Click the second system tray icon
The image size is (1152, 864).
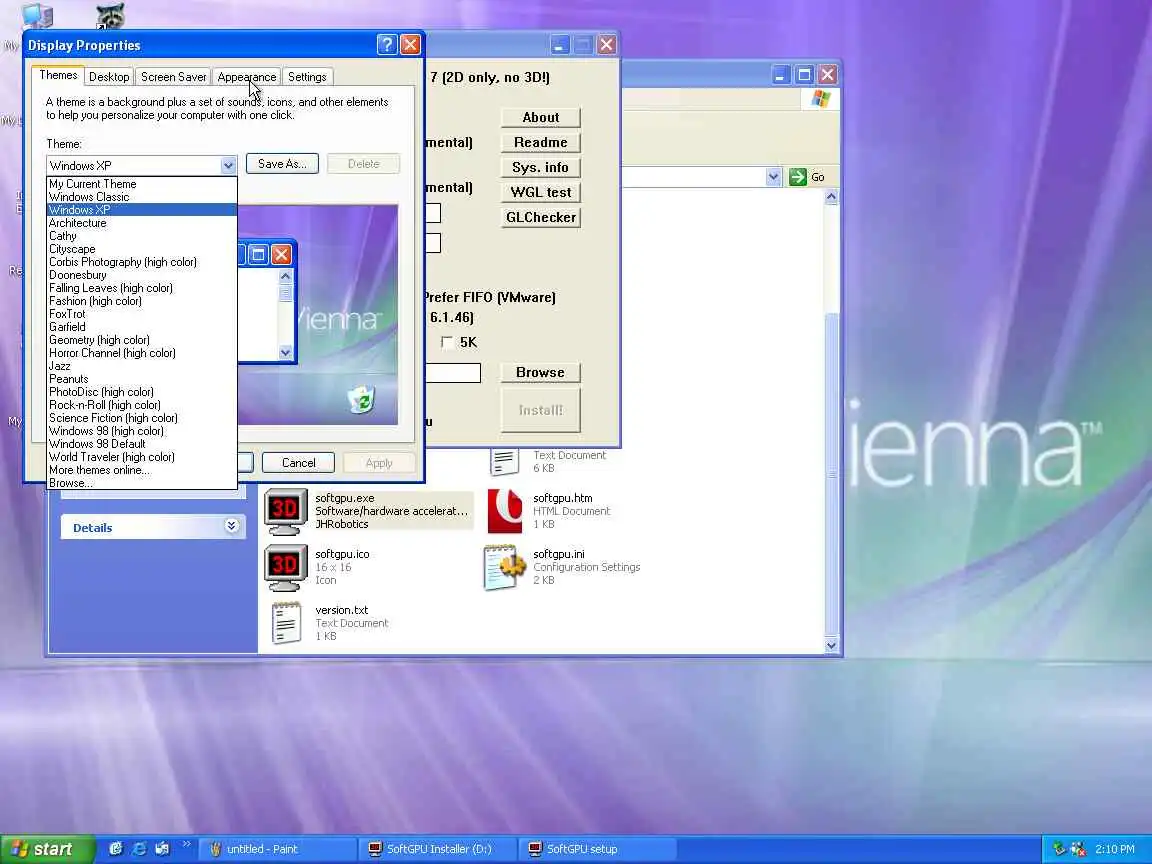point(1078,849)
